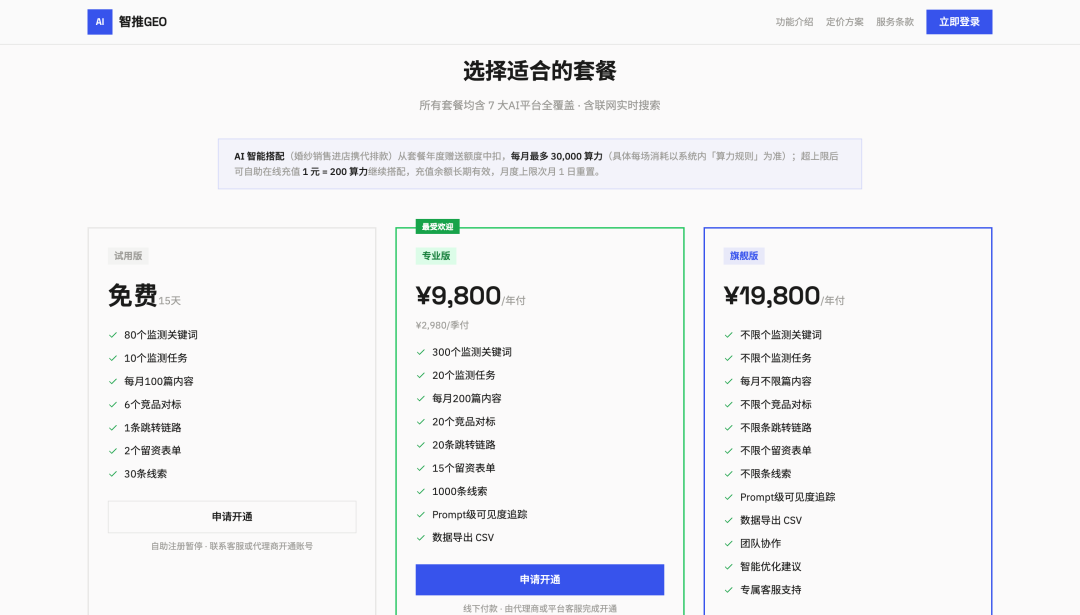Click the 15个留资表单 feature
The width and height of the screenshot is (1080, 615).
pyautogui.click(x=464, y=468)
